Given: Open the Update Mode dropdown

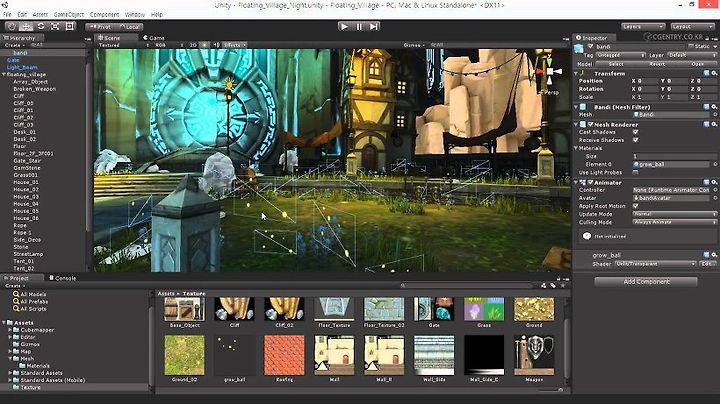Looking at the screenshot, I should click(x=674, y=214).
